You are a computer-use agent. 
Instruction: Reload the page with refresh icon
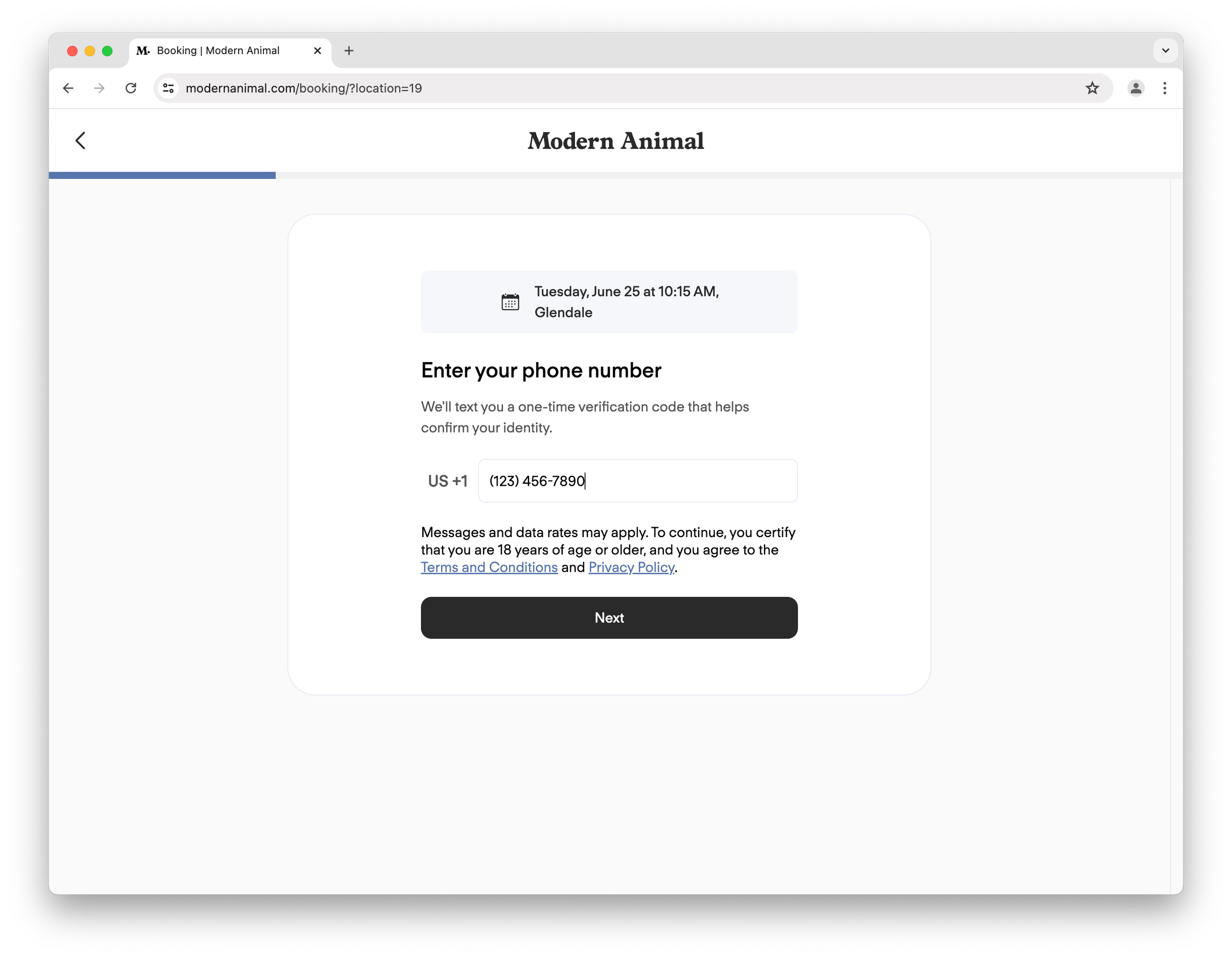point(131,88)
